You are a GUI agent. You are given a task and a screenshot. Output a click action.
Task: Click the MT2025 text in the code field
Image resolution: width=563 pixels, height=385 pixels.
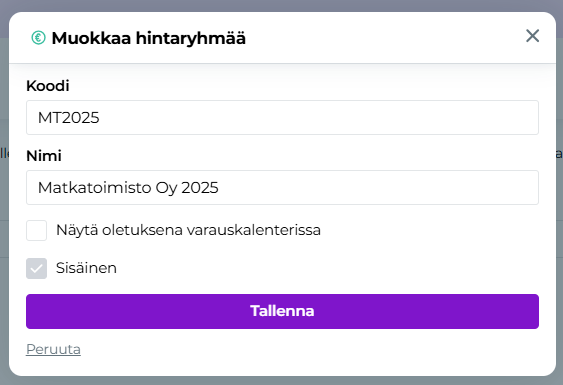coord(69,118)
